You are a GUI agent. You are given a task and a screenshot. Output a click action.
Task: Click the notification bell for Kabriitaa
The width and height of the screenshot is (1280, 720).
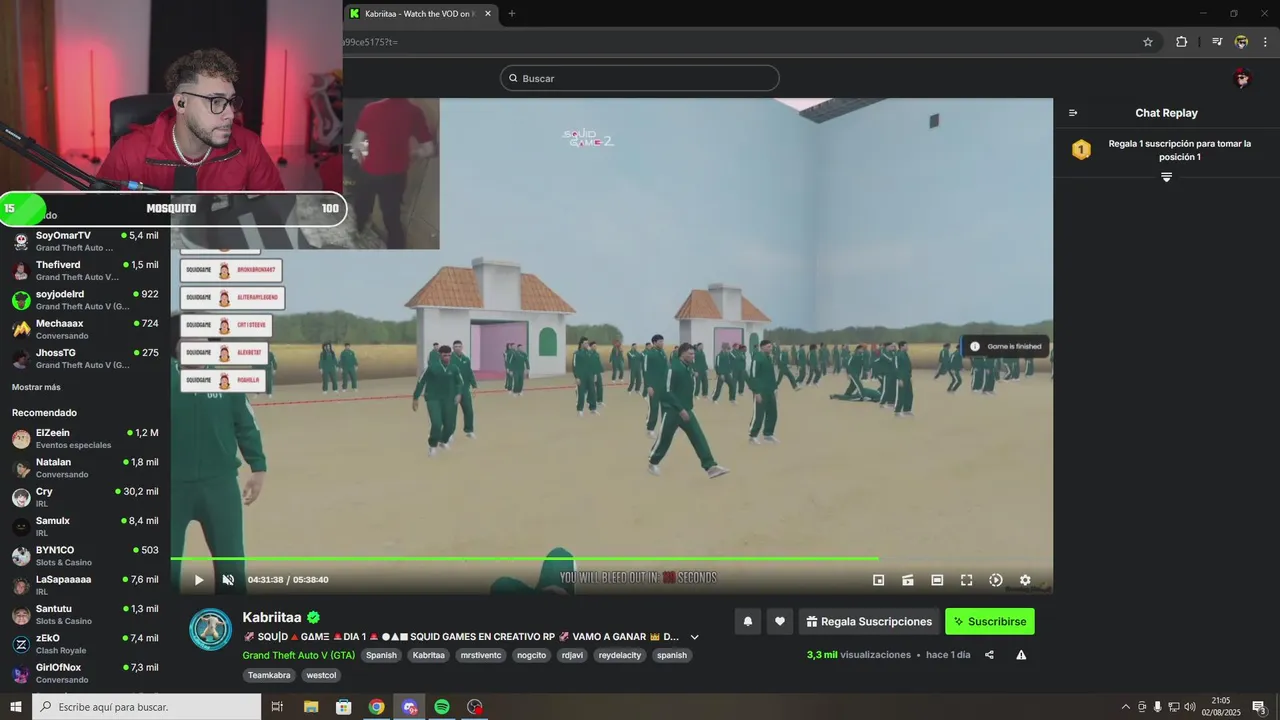[x=747, y=621]
